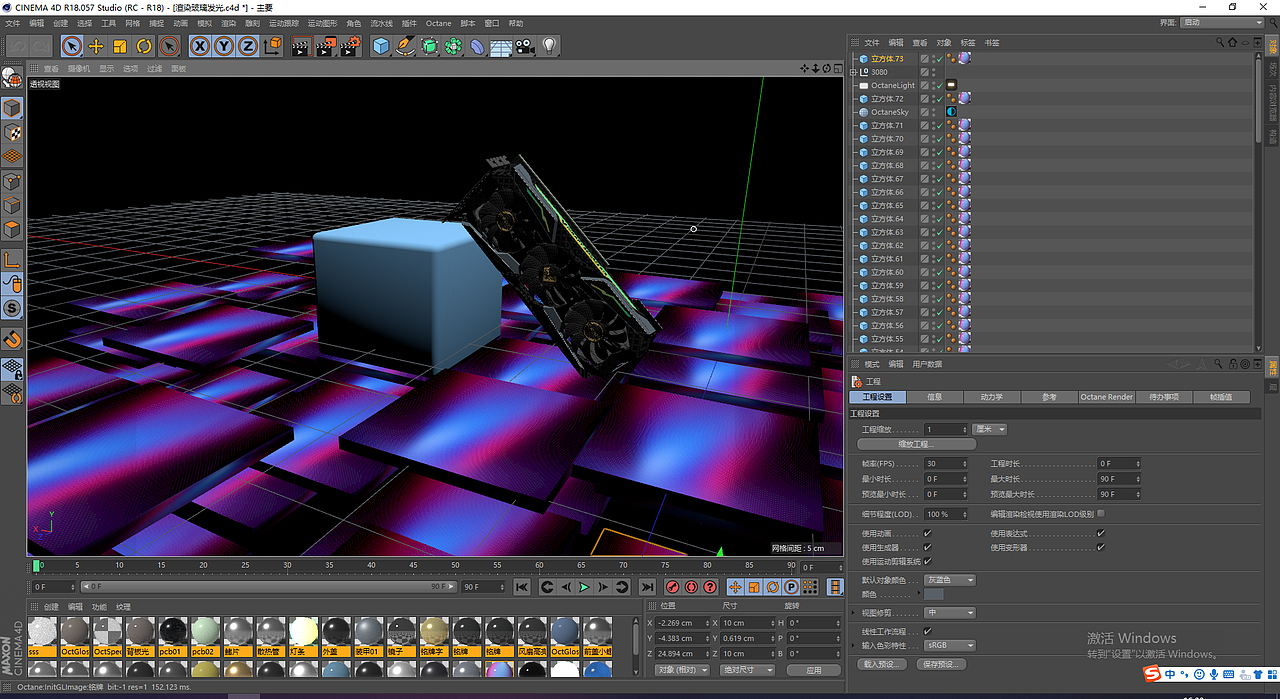Open the 厘米 unit dropdown
1280x699 pixels.
(x=989, y=429)
